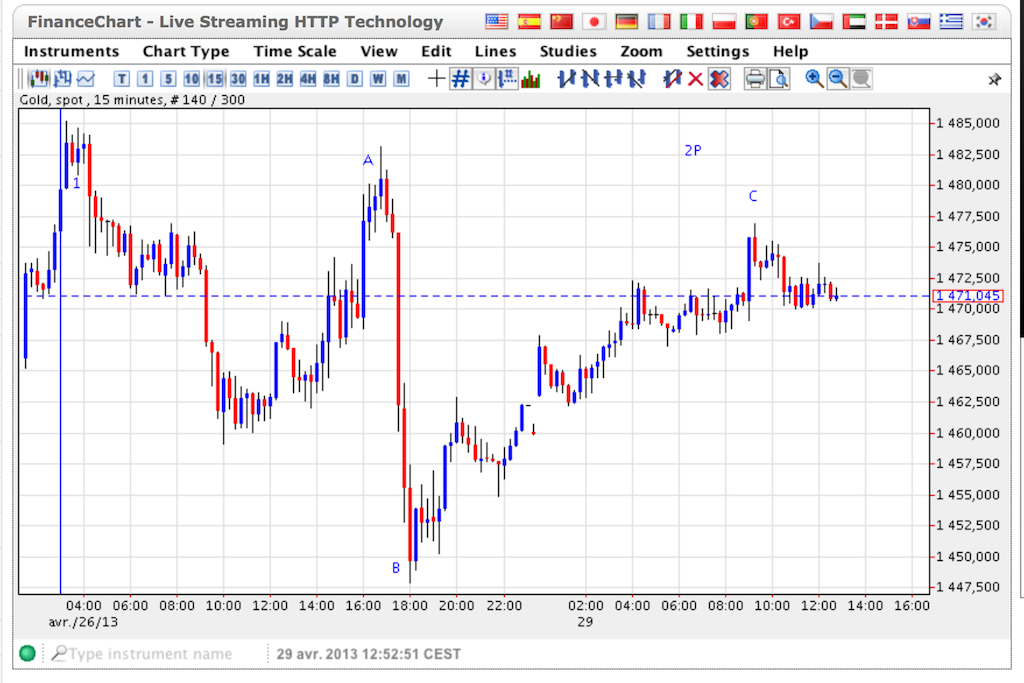
Task: Open the Chart Type menu
Action: pos(186,51)
